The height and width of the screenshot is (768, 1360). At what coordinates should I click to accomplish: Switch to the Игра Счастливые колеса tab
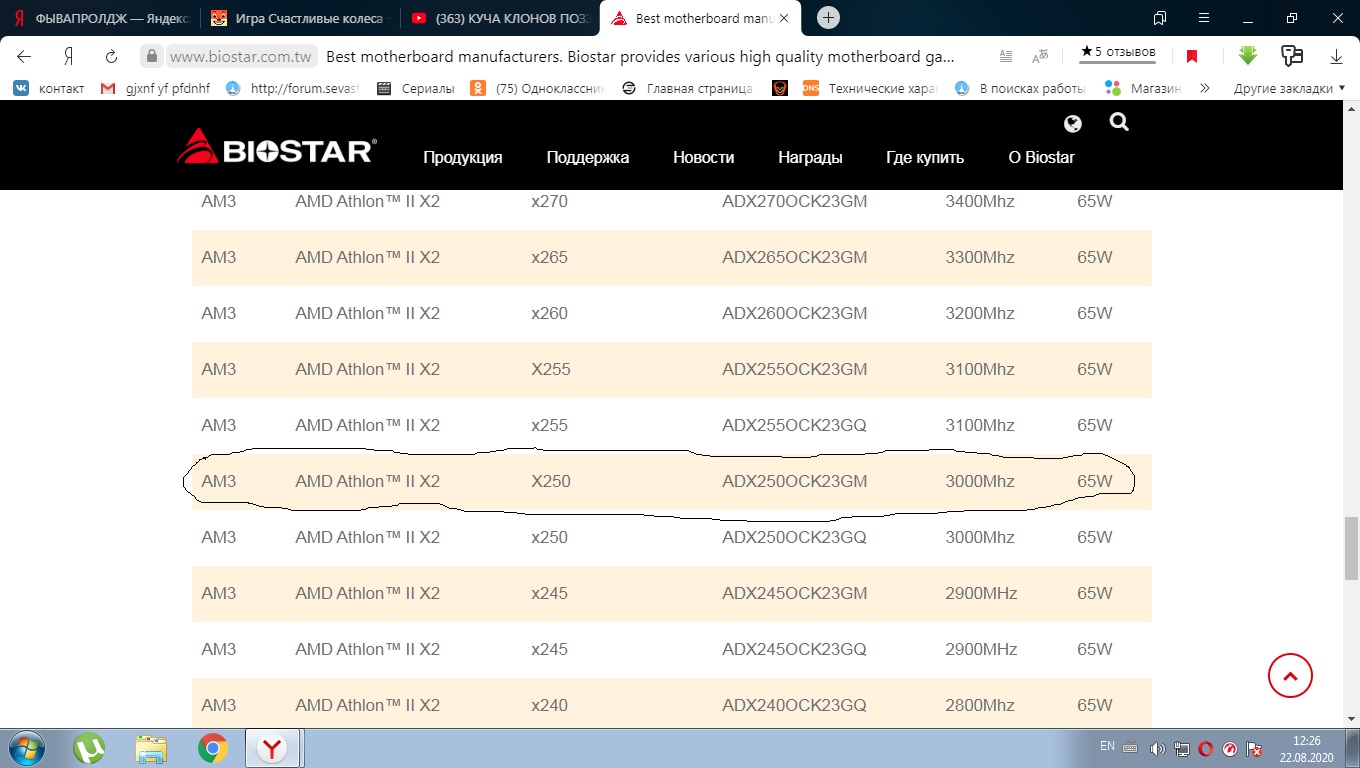298,18
